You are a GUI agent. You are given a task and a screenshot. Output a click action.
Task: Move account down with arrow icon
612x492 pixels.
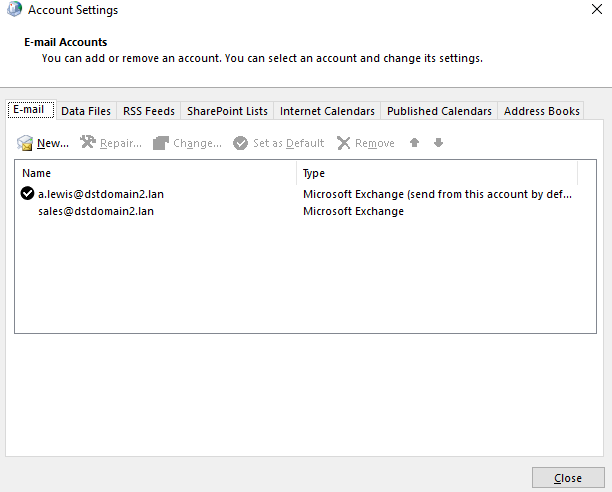click(x=438, y=142)
